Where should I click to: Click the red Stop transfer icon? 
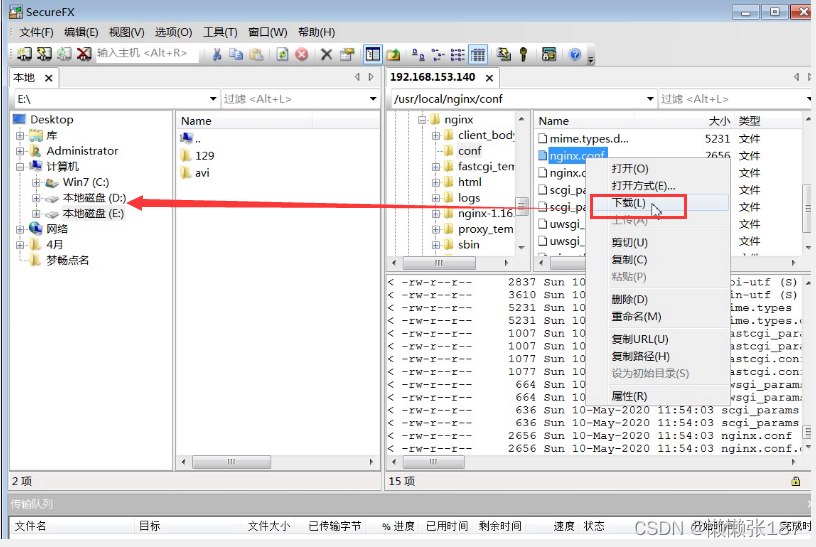(301, 54)
